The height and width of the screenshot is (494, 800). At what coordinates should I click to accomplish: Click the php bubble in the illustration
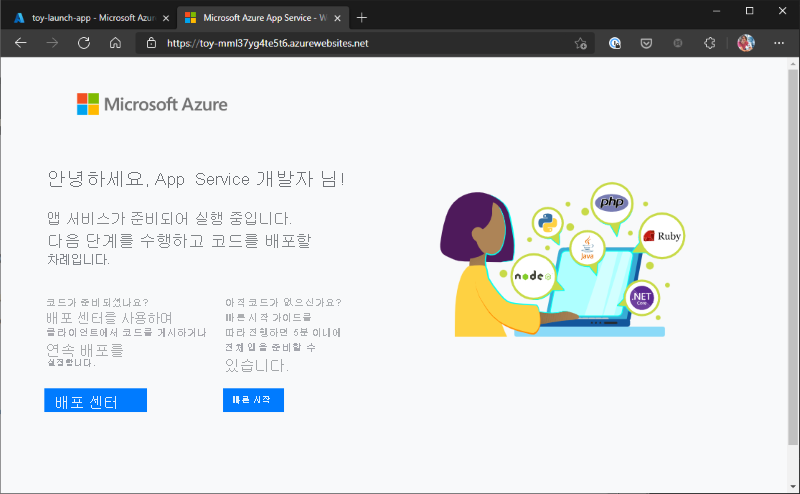tap(612, 203)
